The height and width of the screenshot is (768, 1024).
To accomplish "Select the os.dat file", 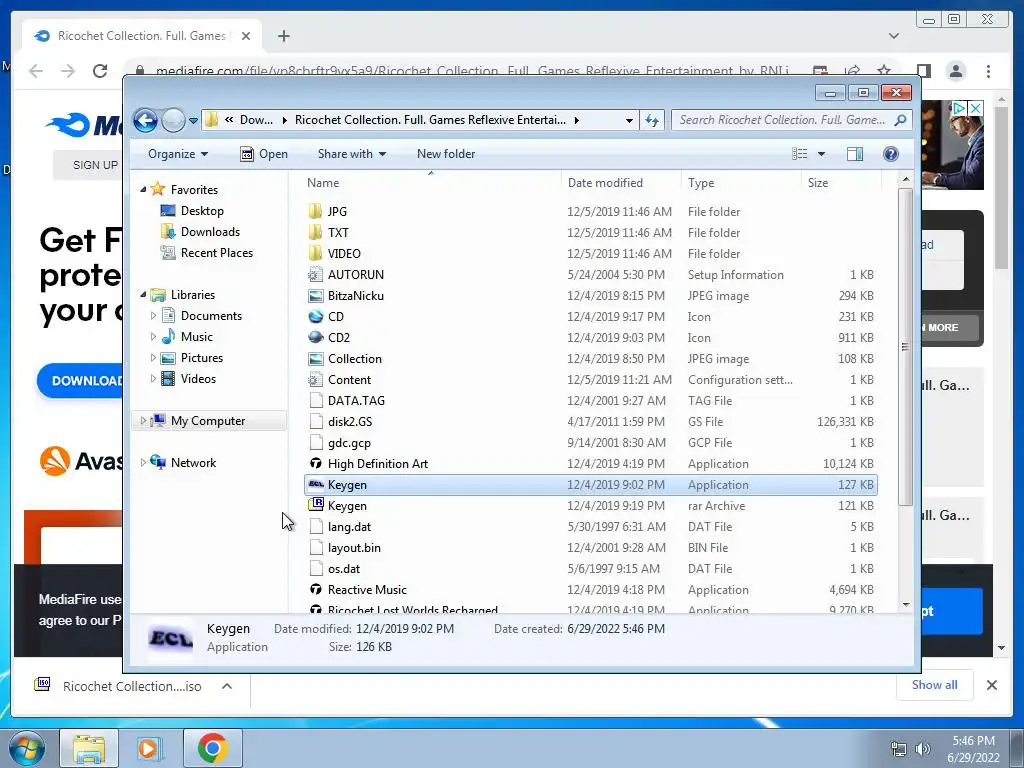I will coord(344,569).
